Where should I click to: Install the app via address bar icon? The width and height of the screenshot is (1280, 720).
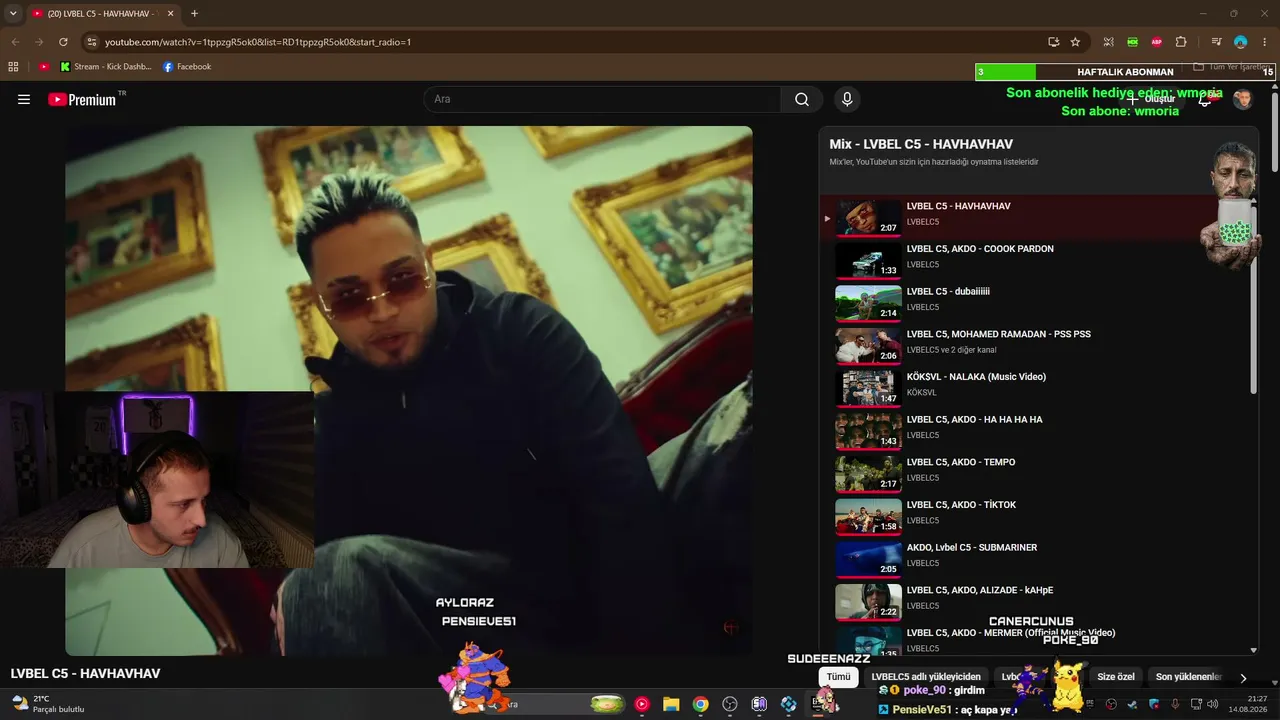[1053, 42]
